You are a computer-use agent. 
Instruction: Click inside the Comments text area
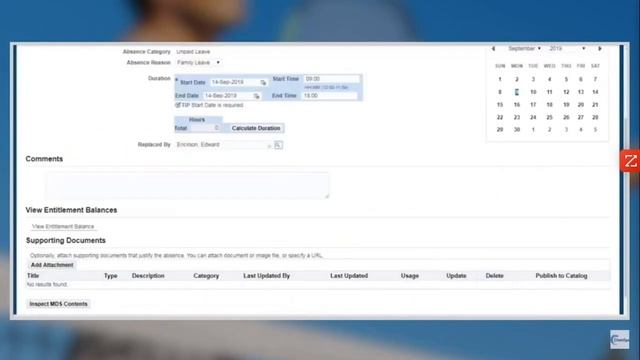[187, 185]
